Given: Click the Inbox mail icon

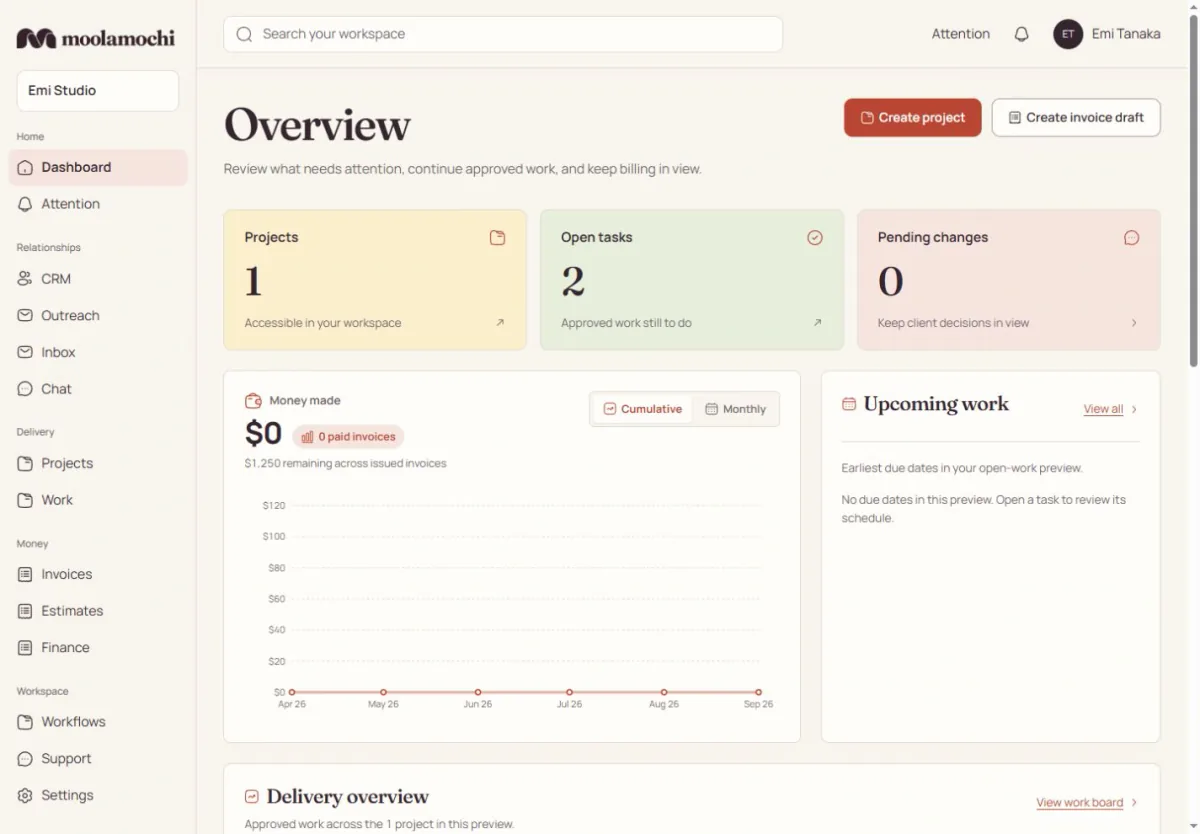Looking at the screenshot, I should point(25,352).
